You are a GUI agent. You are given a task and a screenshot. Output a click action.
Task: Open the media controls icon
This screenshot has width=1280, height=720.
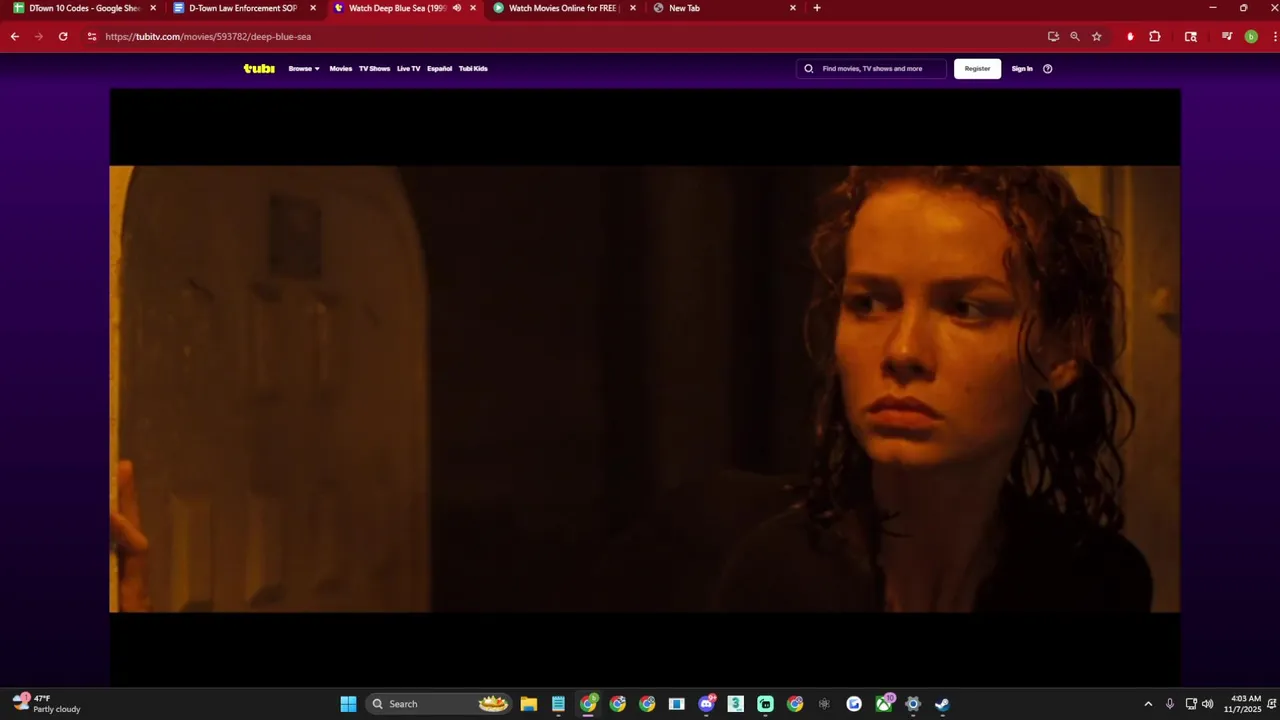[1227, 37]
